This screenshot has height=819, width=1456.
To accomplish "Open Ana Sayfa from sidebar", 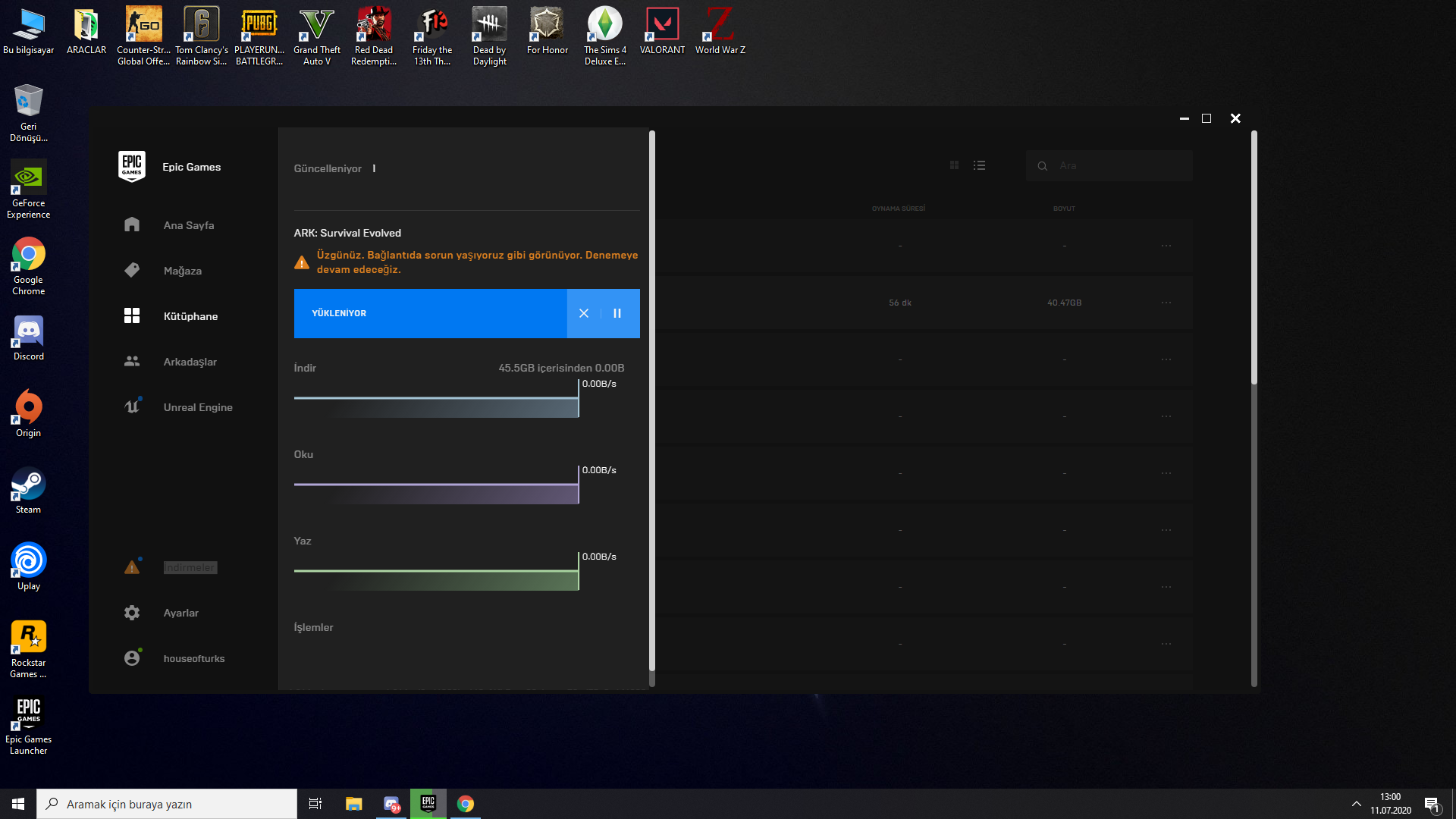I will click(188, 225).
